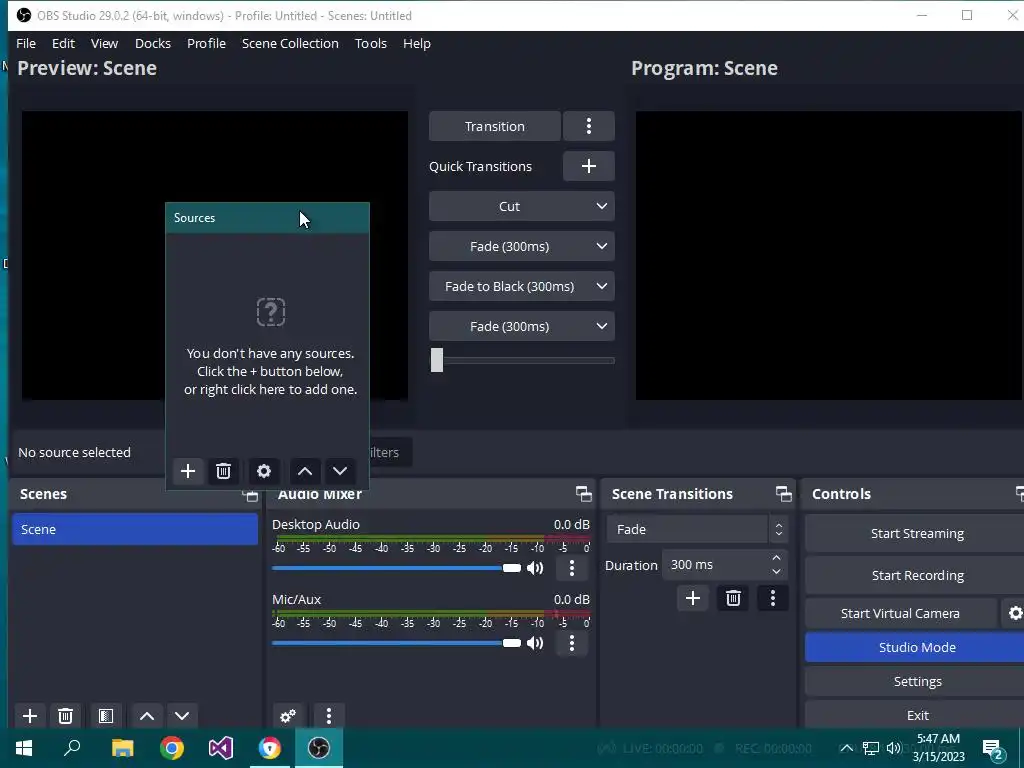Click the Mic/Aux volume slider
Screen dimensions: 1024x768
click(396, 643)
